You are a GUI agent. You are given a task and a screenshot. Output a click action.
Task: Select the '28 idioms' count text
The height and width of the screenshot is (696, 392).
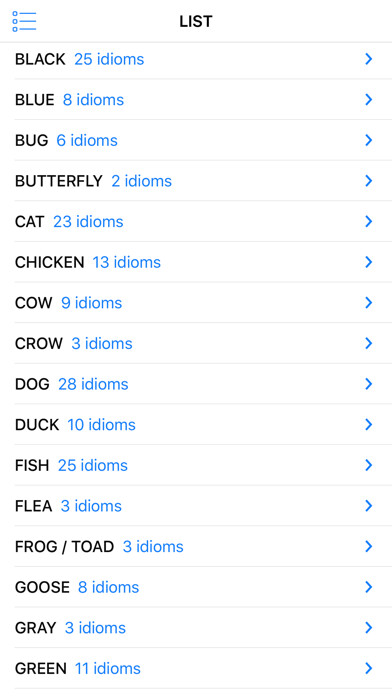(x=93, y=384)
